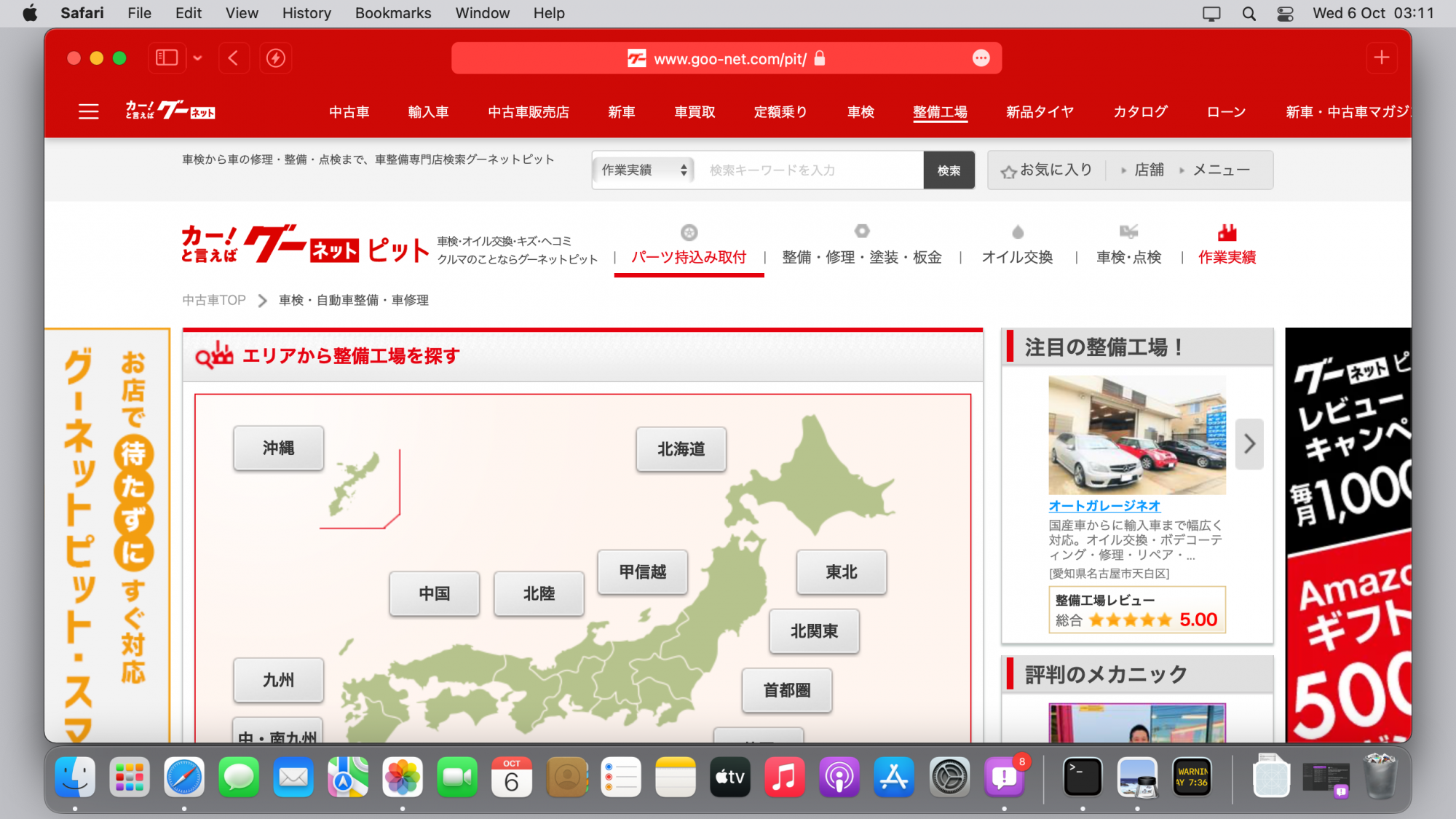
Task: Show next featured workshop with arrow
Action: pyautogui.click(x=1249, y=443)
